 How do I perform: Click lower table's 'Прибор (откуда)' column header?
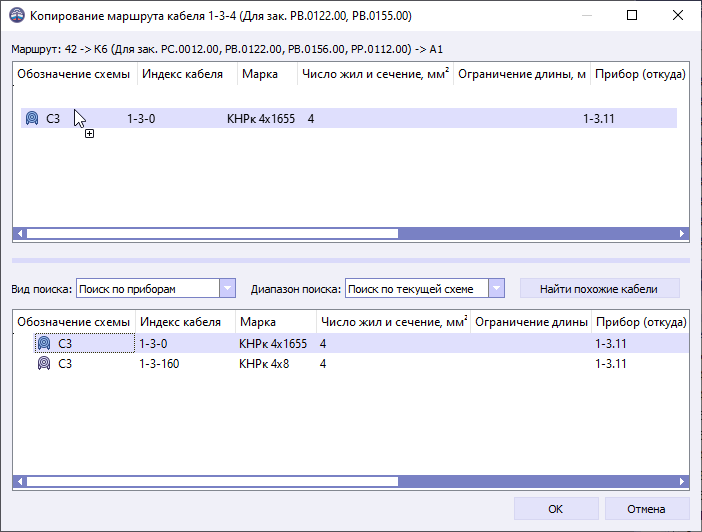coord(641,322)
